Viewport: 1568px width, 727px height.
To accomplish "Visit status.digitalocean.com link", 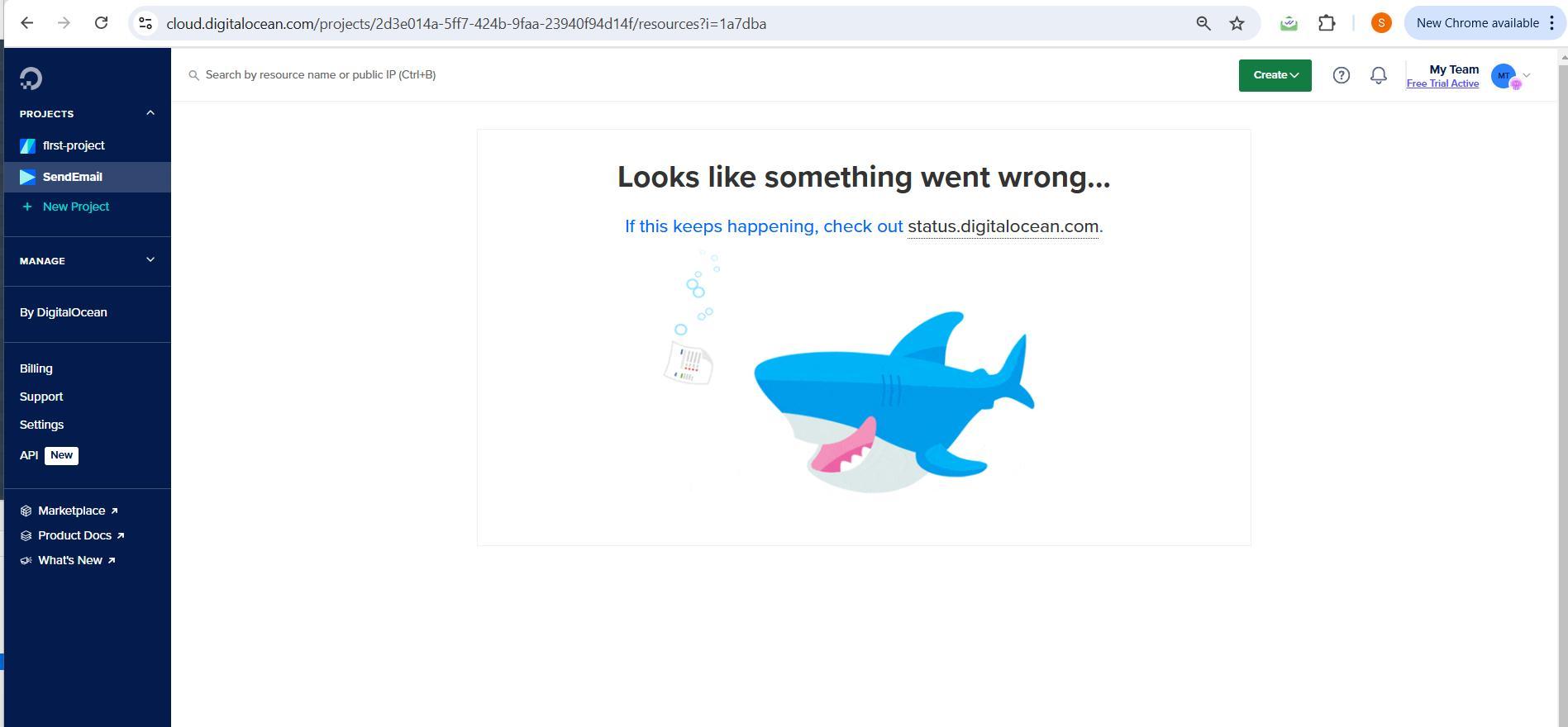I will point(1003,226).
